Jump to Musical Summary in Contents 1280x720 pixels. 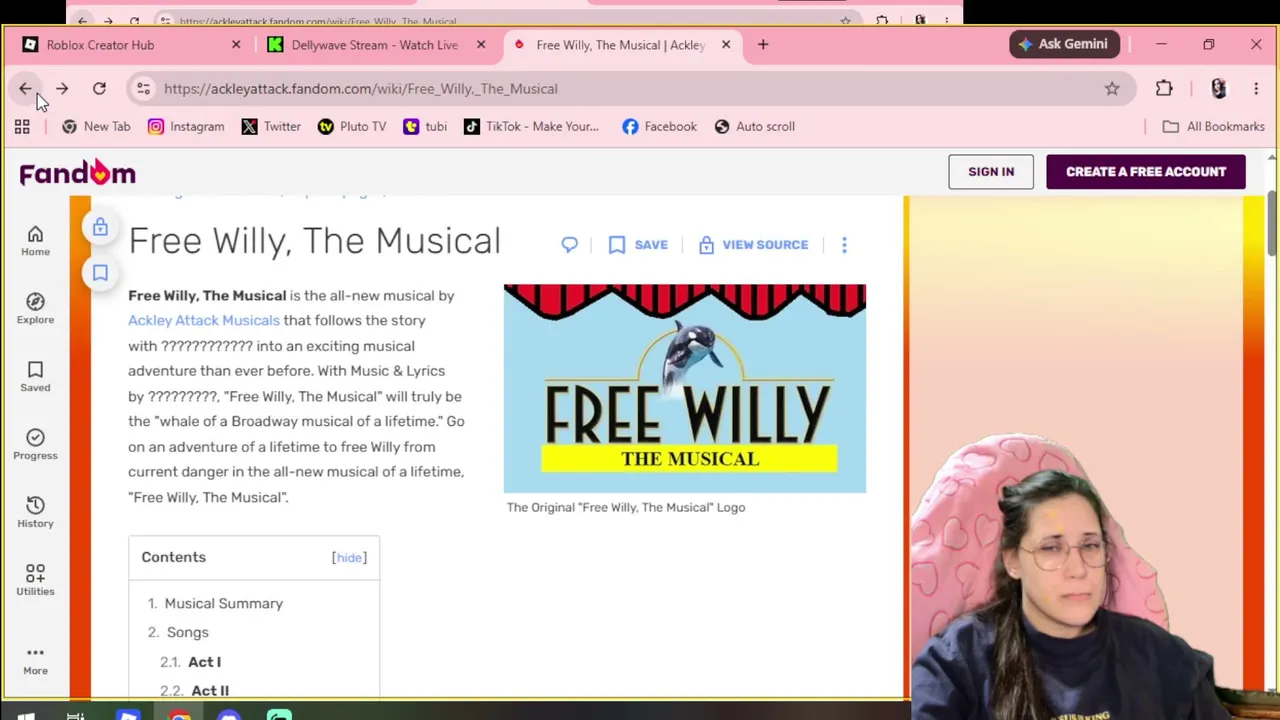224,603
